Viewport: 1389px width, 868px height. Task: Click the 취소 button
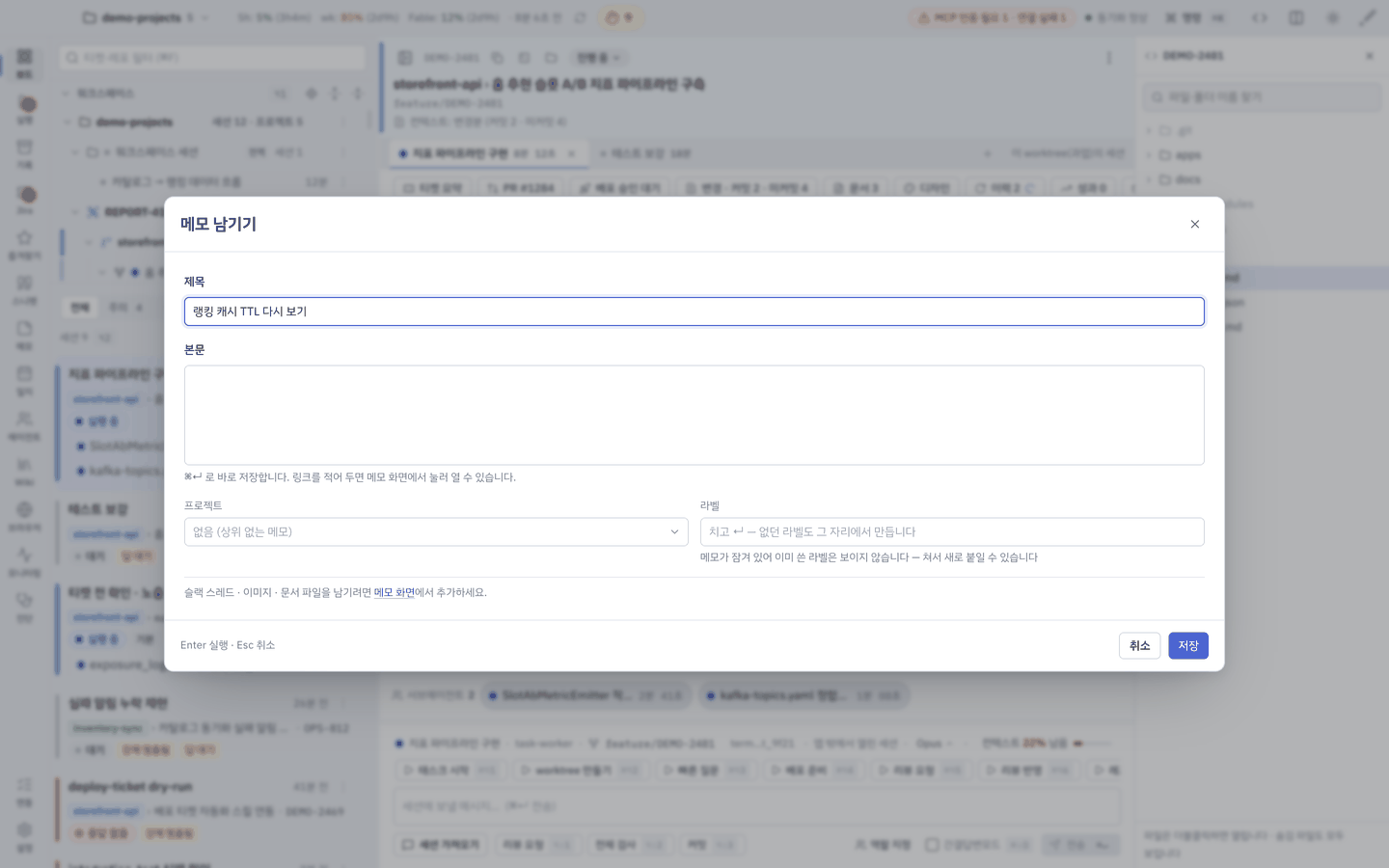pos(1139,645)
